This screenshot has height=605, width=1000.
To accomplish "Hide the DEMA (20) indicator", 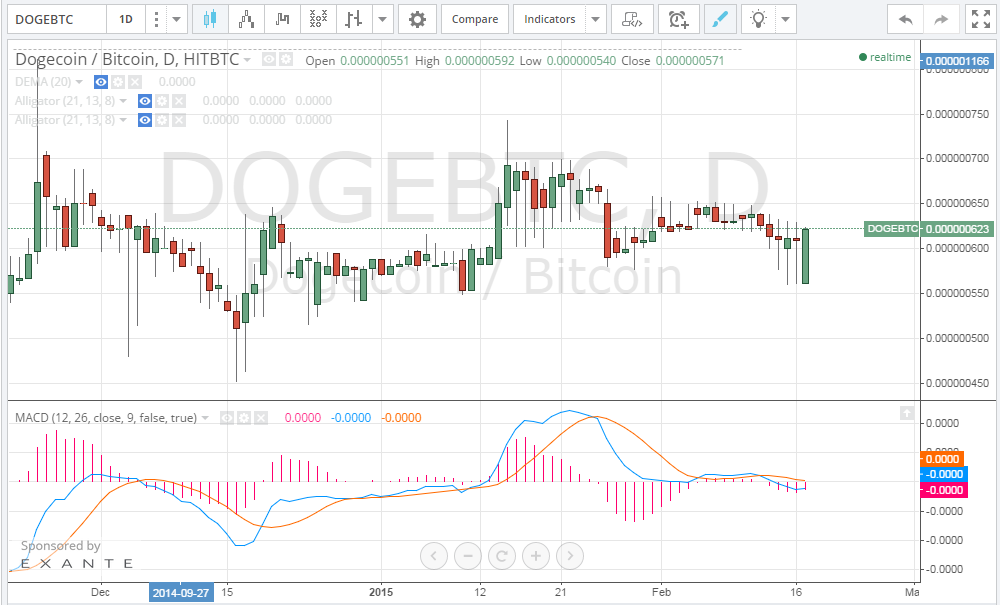I will [100, 82].
